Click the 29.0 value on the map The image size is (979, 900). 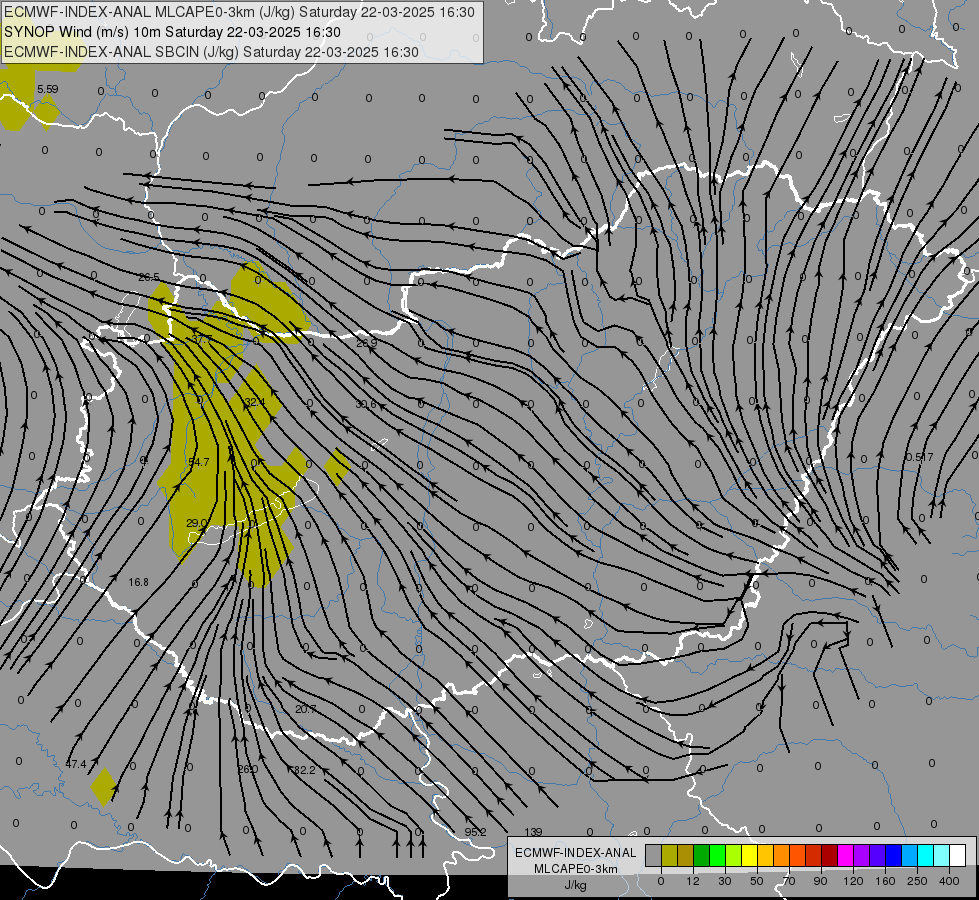196,523
